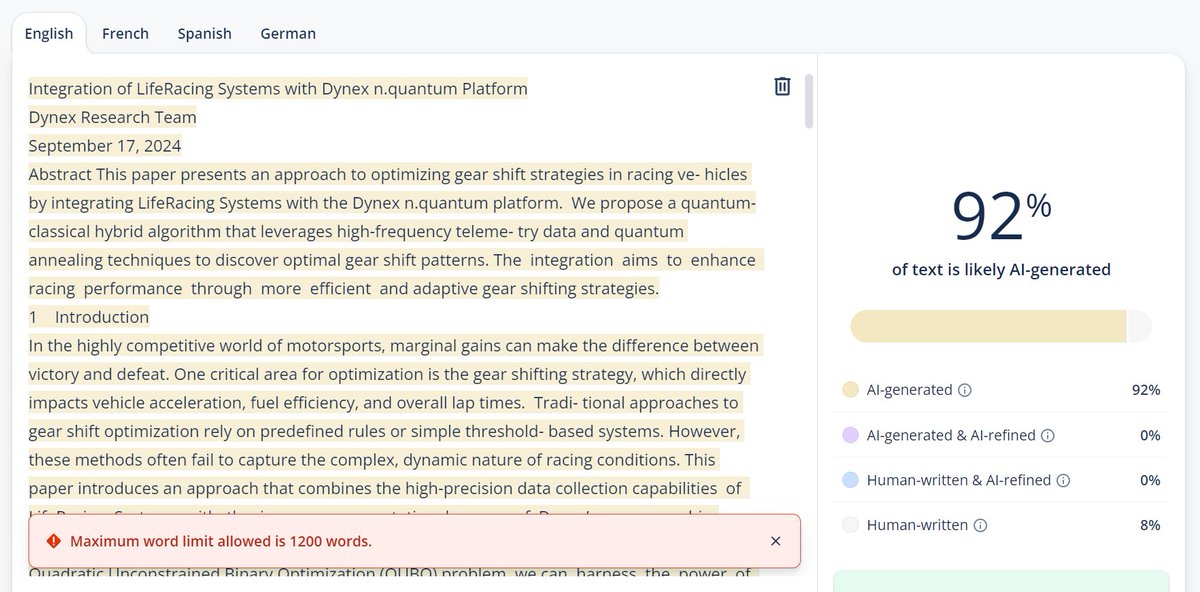The height and width of the screenshot is (592, 1200).
Task: Switch to the Spanish tab
Action: coord(205,33)
